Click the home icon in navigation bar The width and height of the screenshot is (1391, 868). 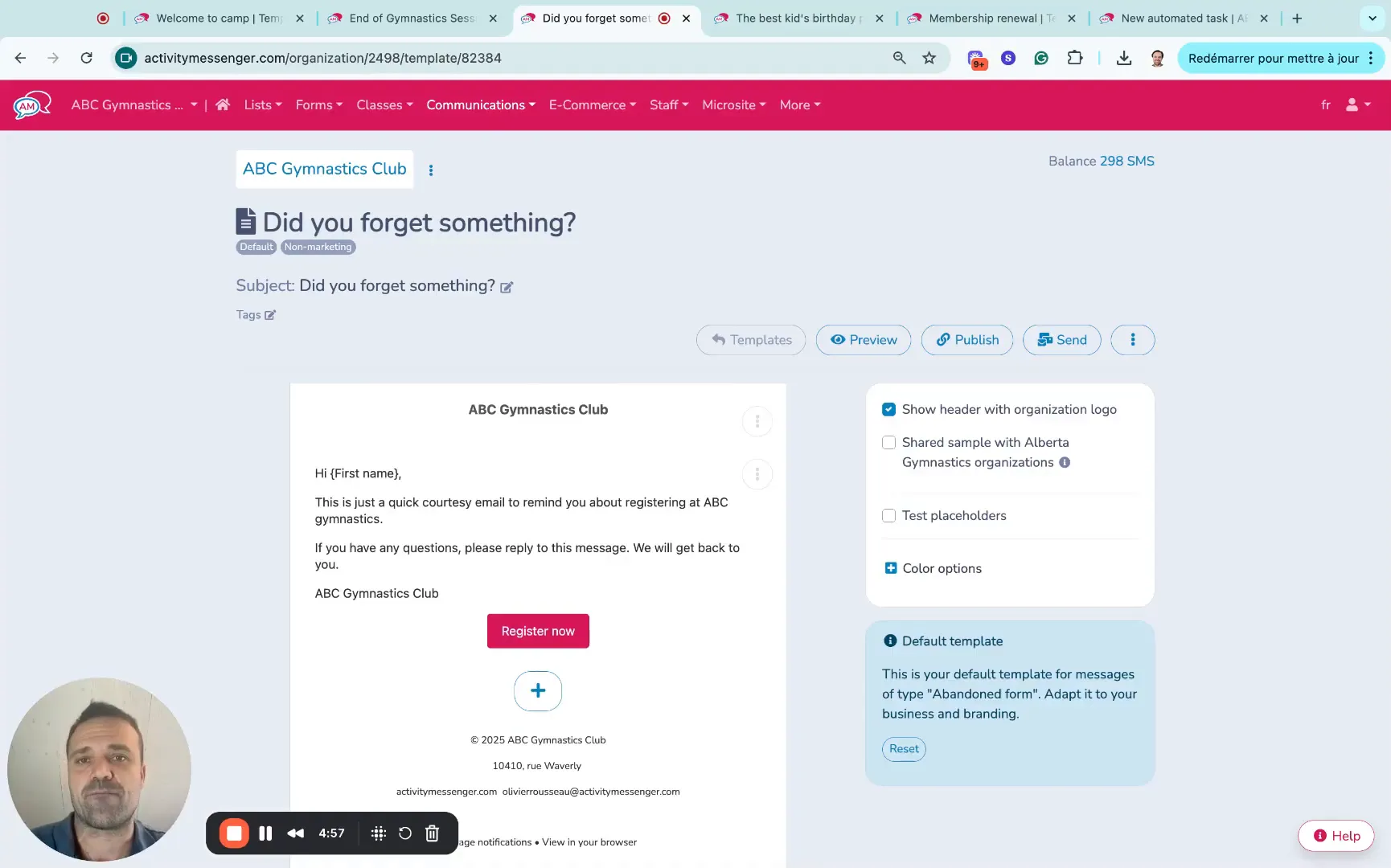223,104
